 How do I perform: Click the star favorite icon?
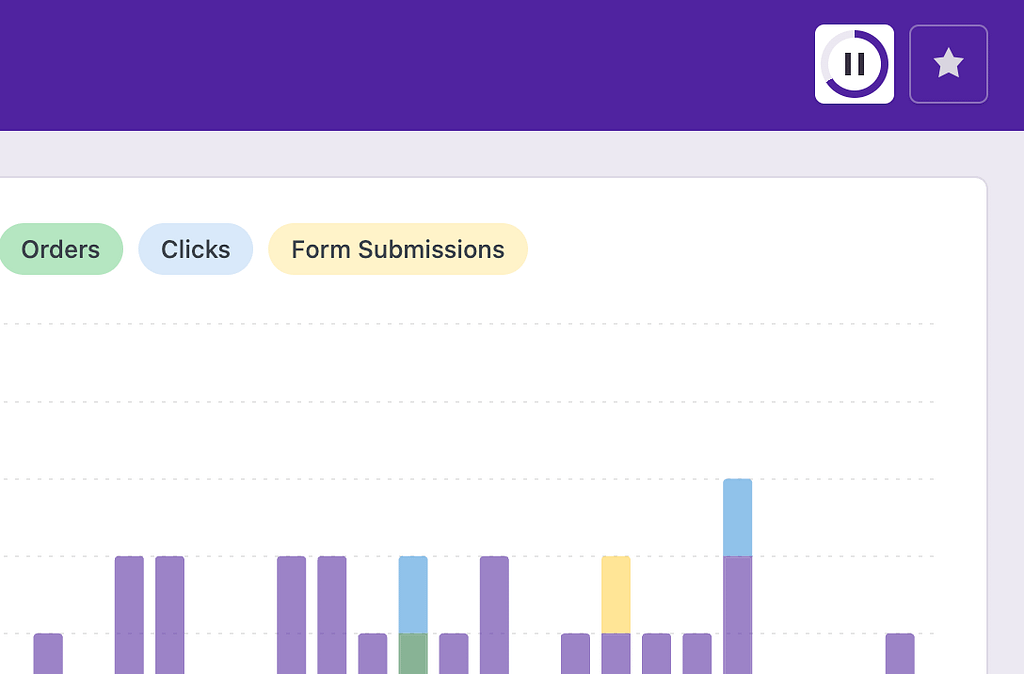click(x=948, y=64)
